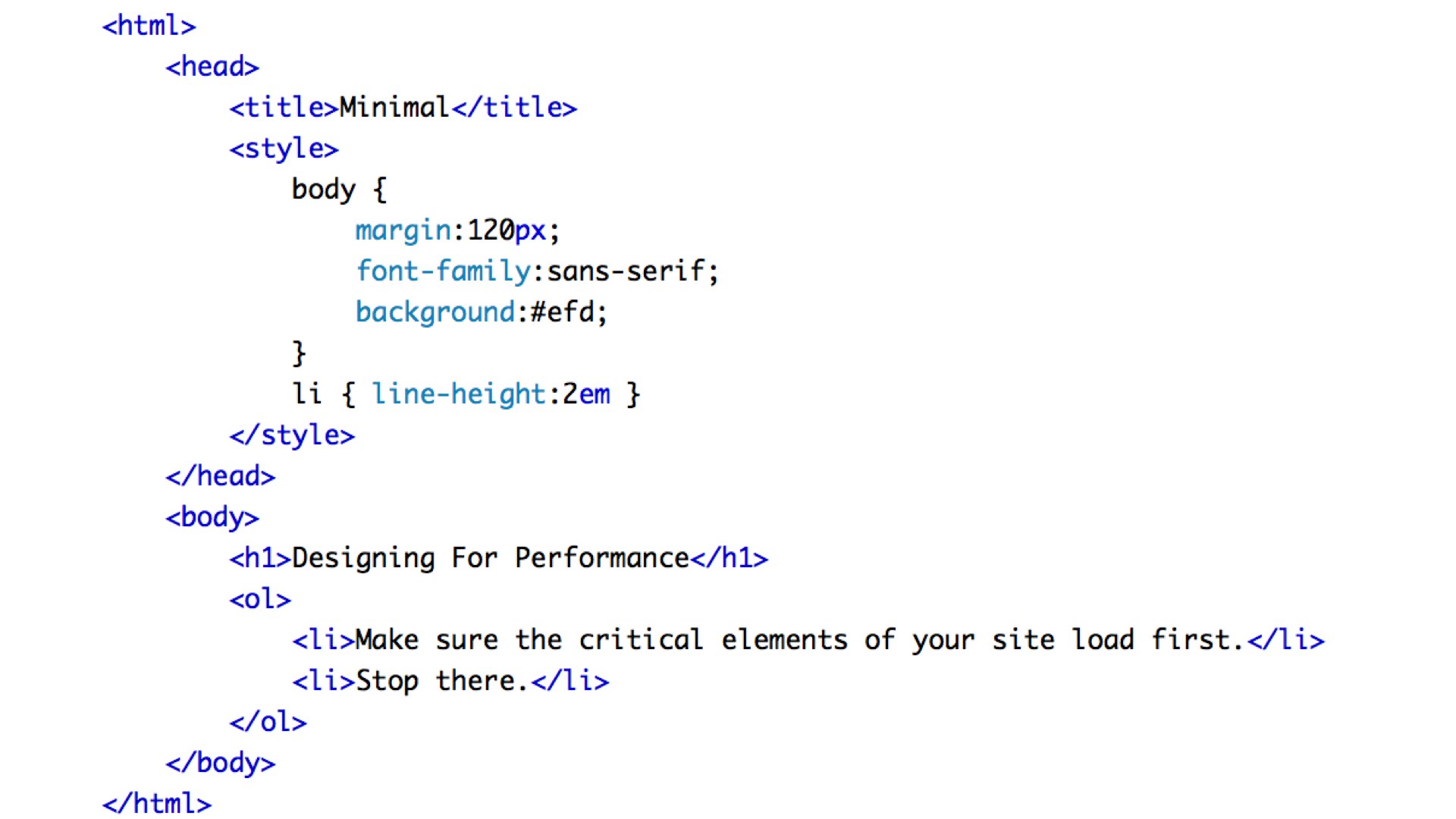Click the closing html tag

[157, 803]
